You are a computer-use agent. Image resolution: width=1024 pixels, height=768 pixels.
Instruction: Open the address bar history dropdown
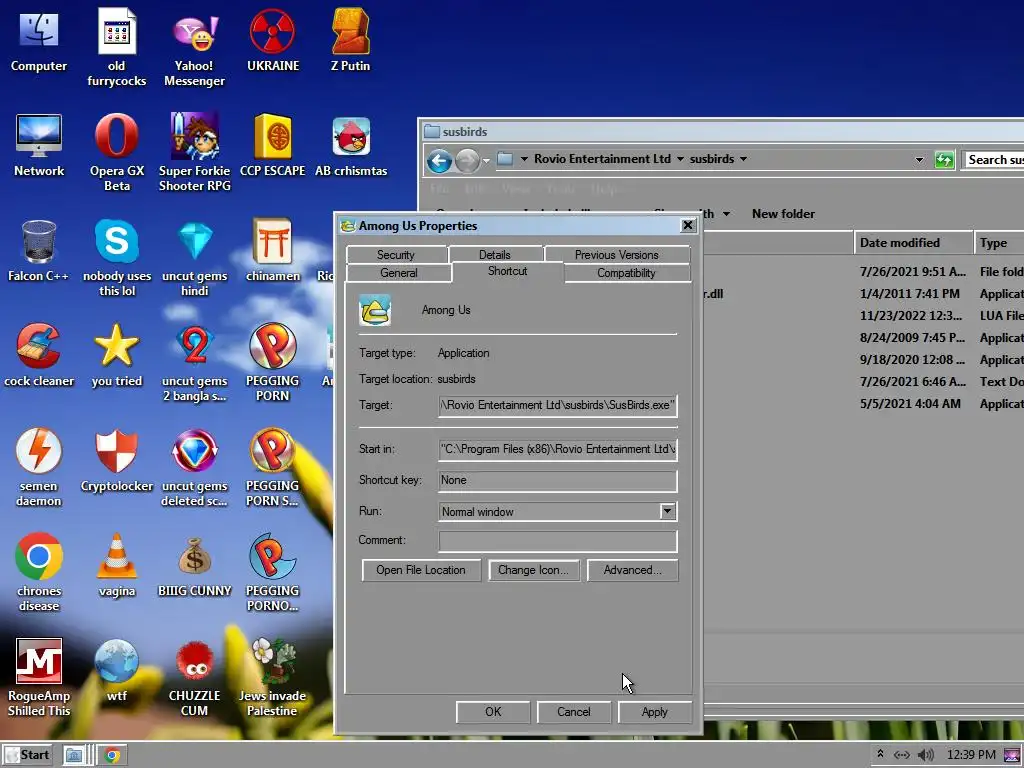pyautogui.click(x=920, y=160)
